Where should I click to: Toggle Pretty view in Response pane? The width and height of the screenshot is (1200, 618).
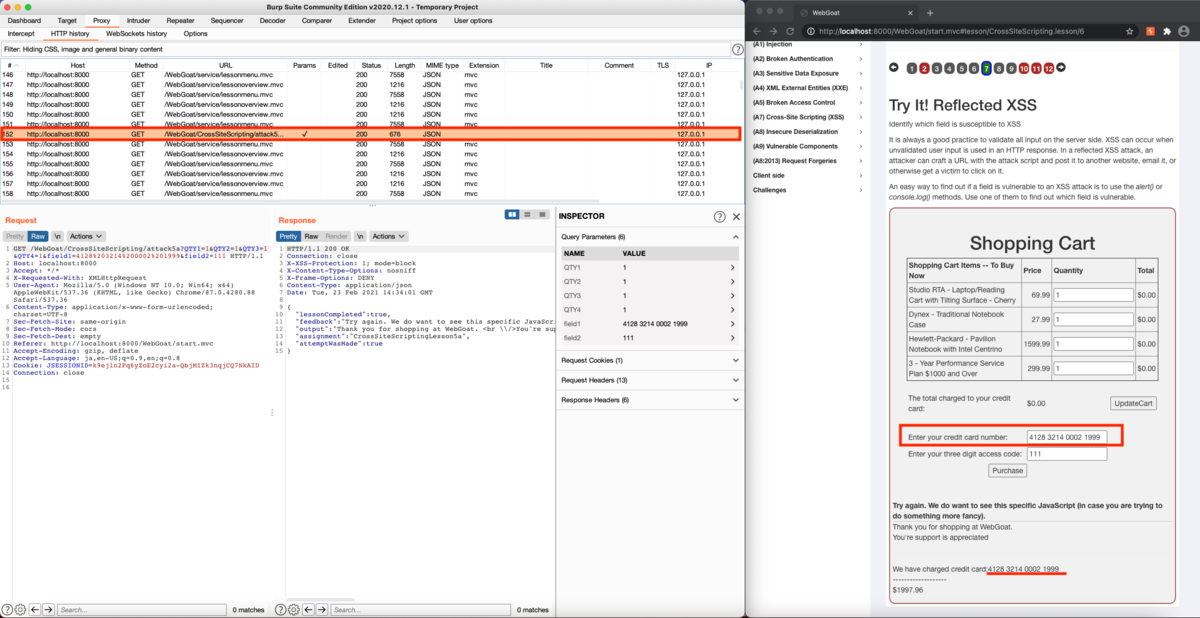click(289, 236)
